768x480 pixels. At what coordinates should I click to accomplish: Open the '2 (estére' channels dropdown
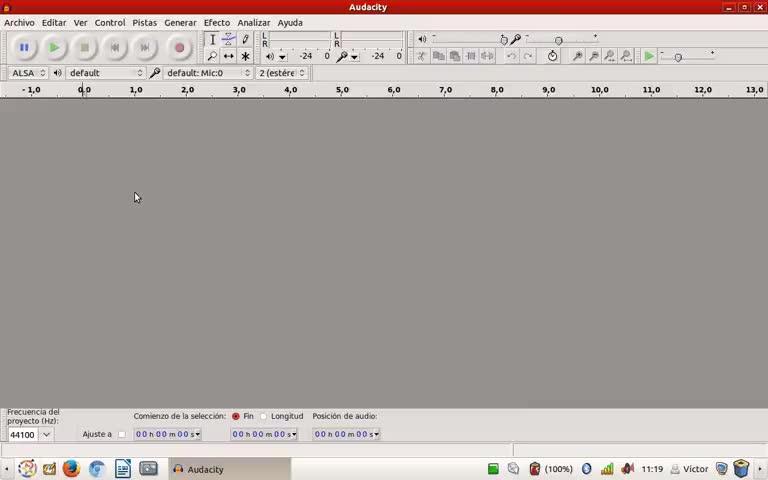[282, 73]
